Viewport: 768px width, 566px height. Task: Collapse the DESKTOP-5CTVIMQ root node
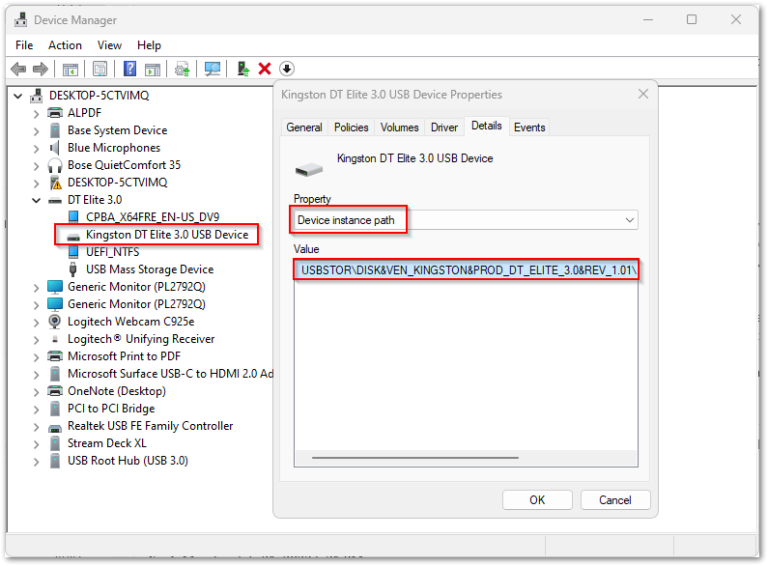pos(18,96)
